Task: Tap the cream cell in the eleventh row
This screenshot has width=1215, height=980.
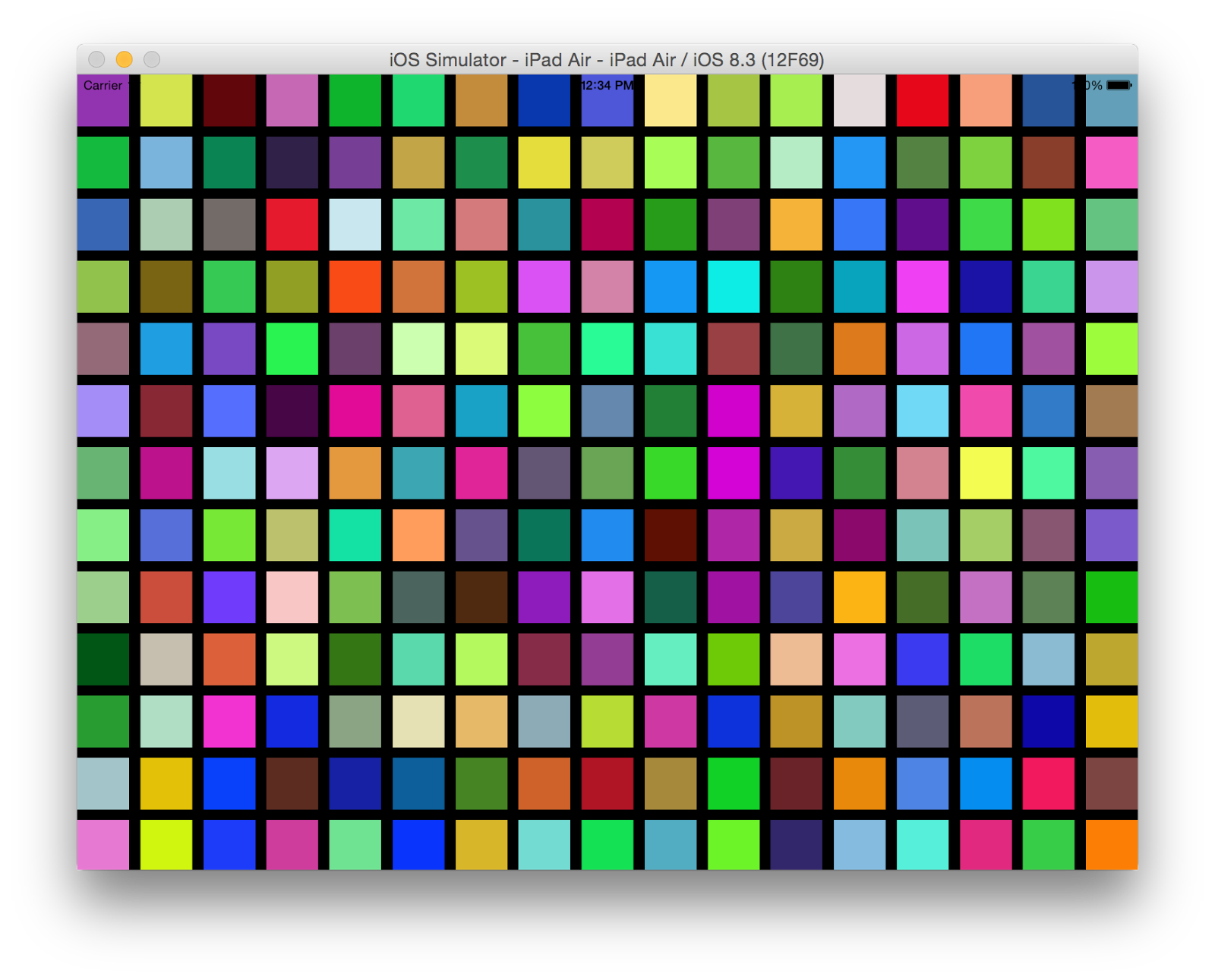Action: click(418, 721)
